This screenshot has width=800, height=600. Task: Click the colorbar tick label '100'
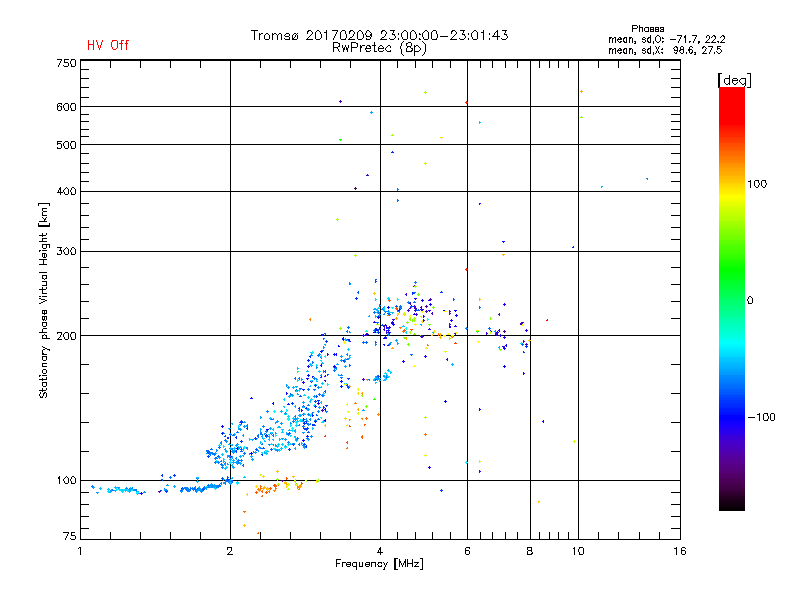[x=757, y=184]
